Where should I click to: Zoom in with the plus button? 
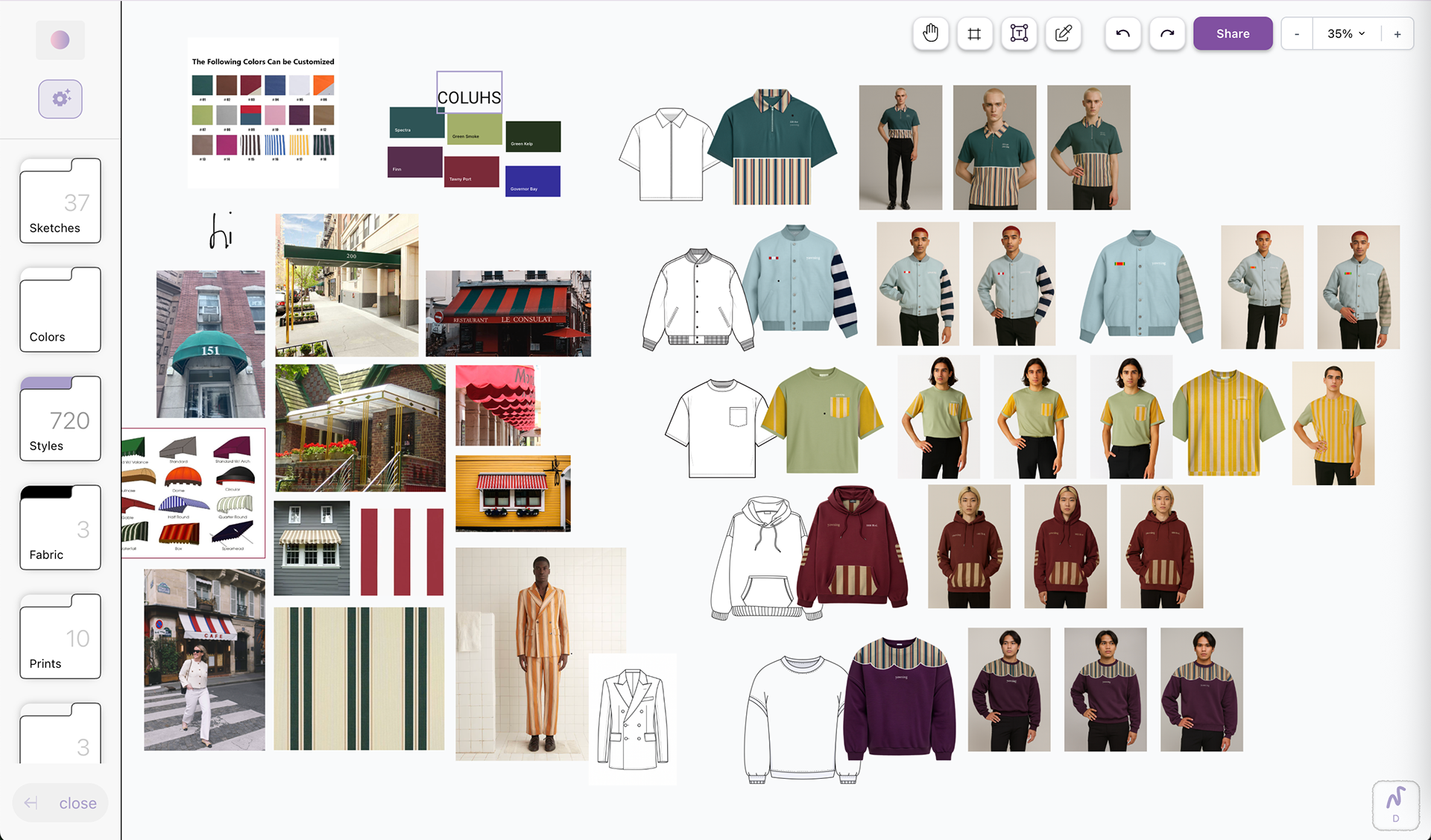pyautogui.click(x=1397, y=34)
